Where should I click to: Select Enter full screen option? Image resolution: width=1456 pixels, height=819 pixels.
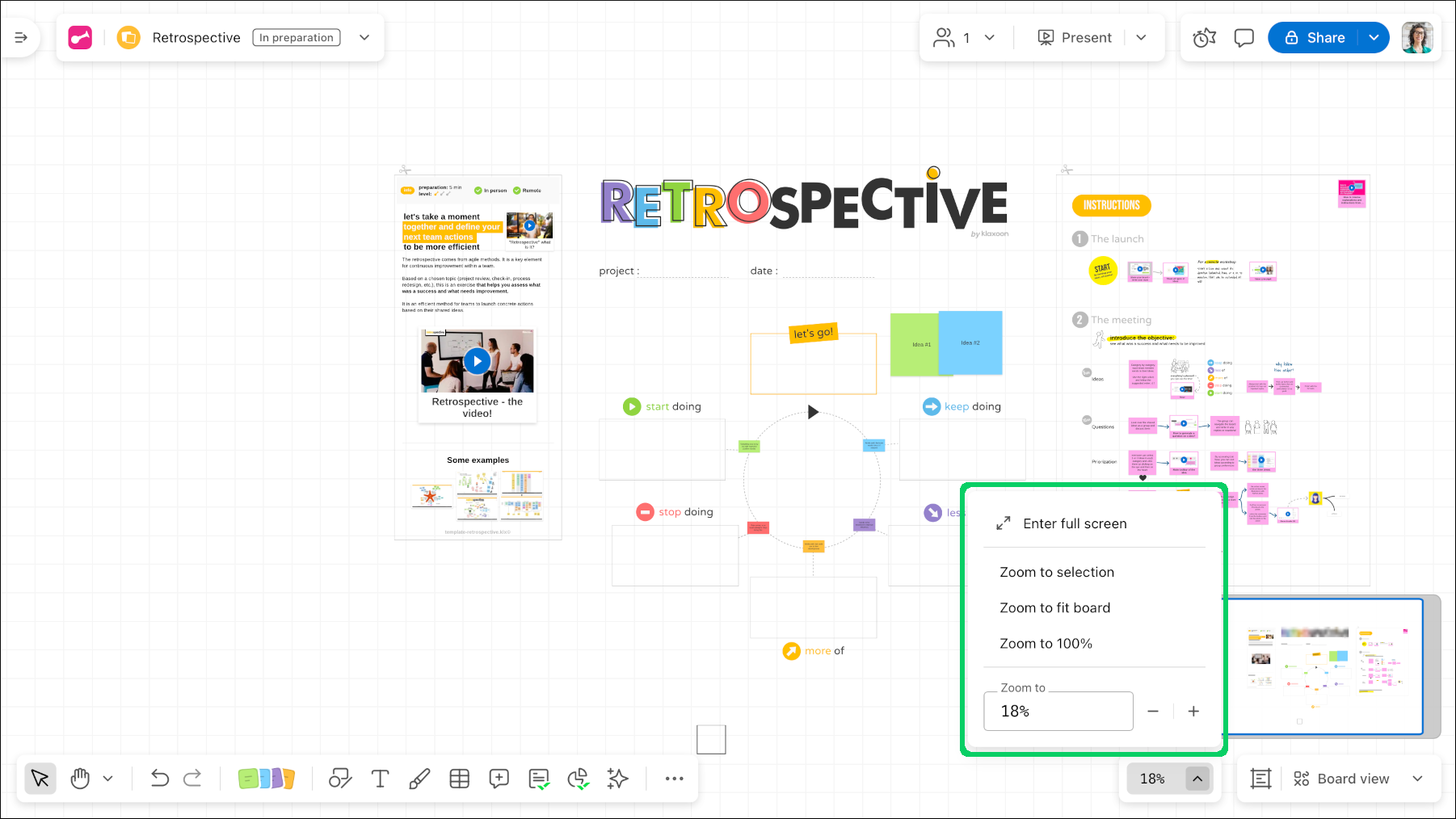[1074, 524]
